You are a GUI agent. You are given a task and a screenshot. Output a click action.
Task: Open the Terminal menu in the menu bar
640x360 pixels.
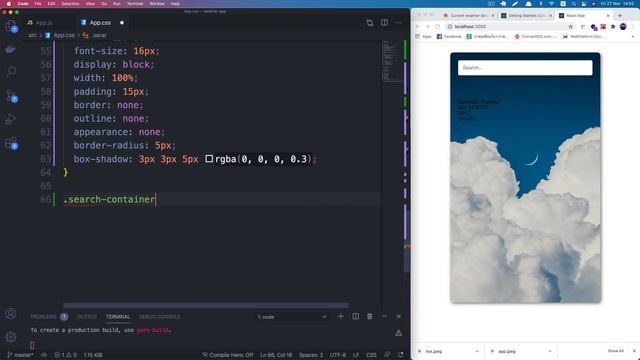click(x=135, y=3)
